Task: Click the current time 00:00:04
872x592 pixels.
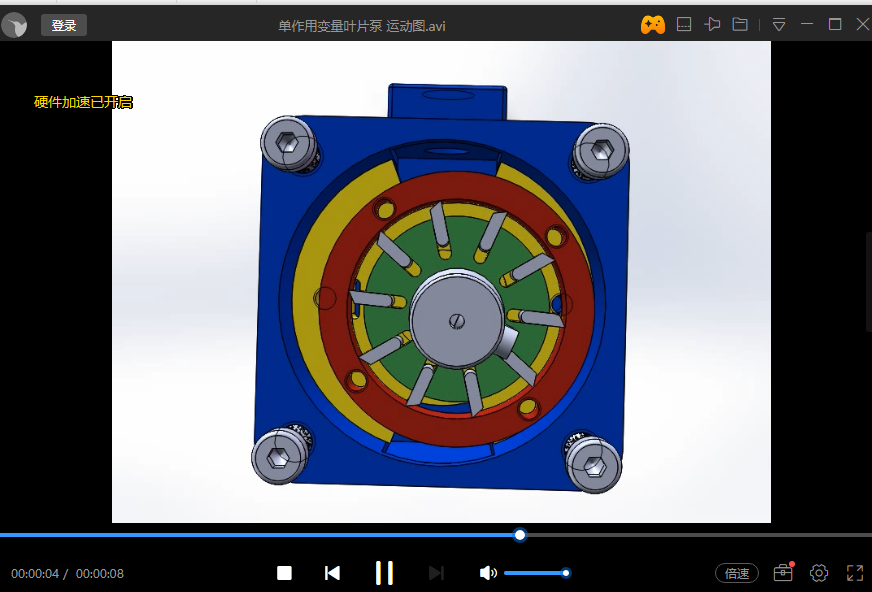Action: click(x=35, y=574)
